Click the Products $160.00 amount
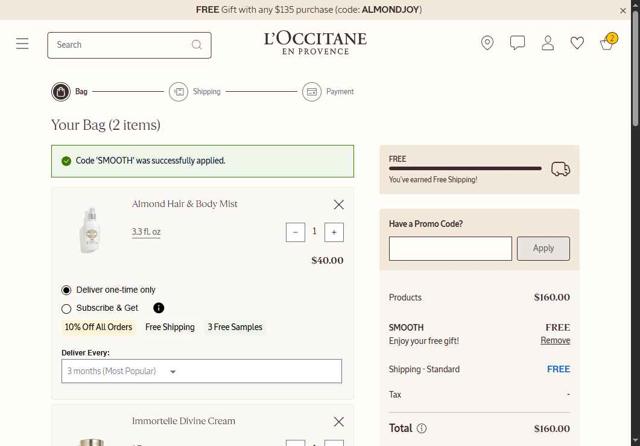This screenshot has width=640, height=446. 552,297
